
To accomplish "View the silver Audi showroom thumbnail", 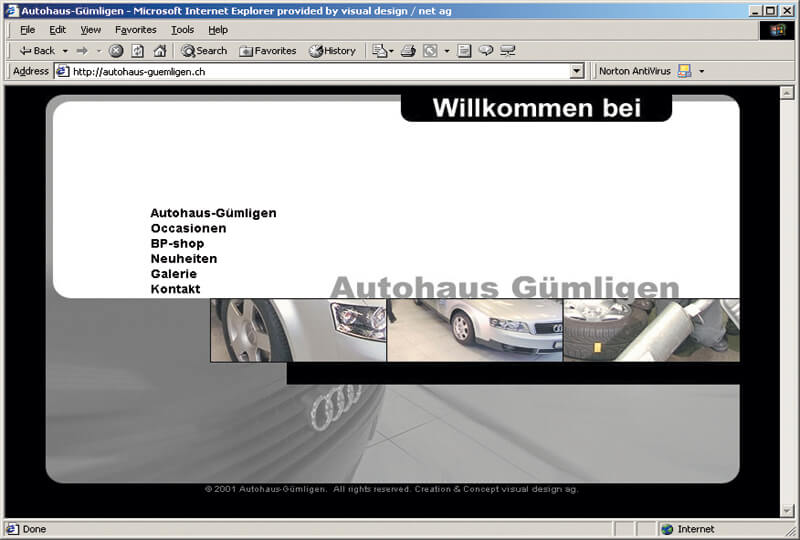I will 475,330.
